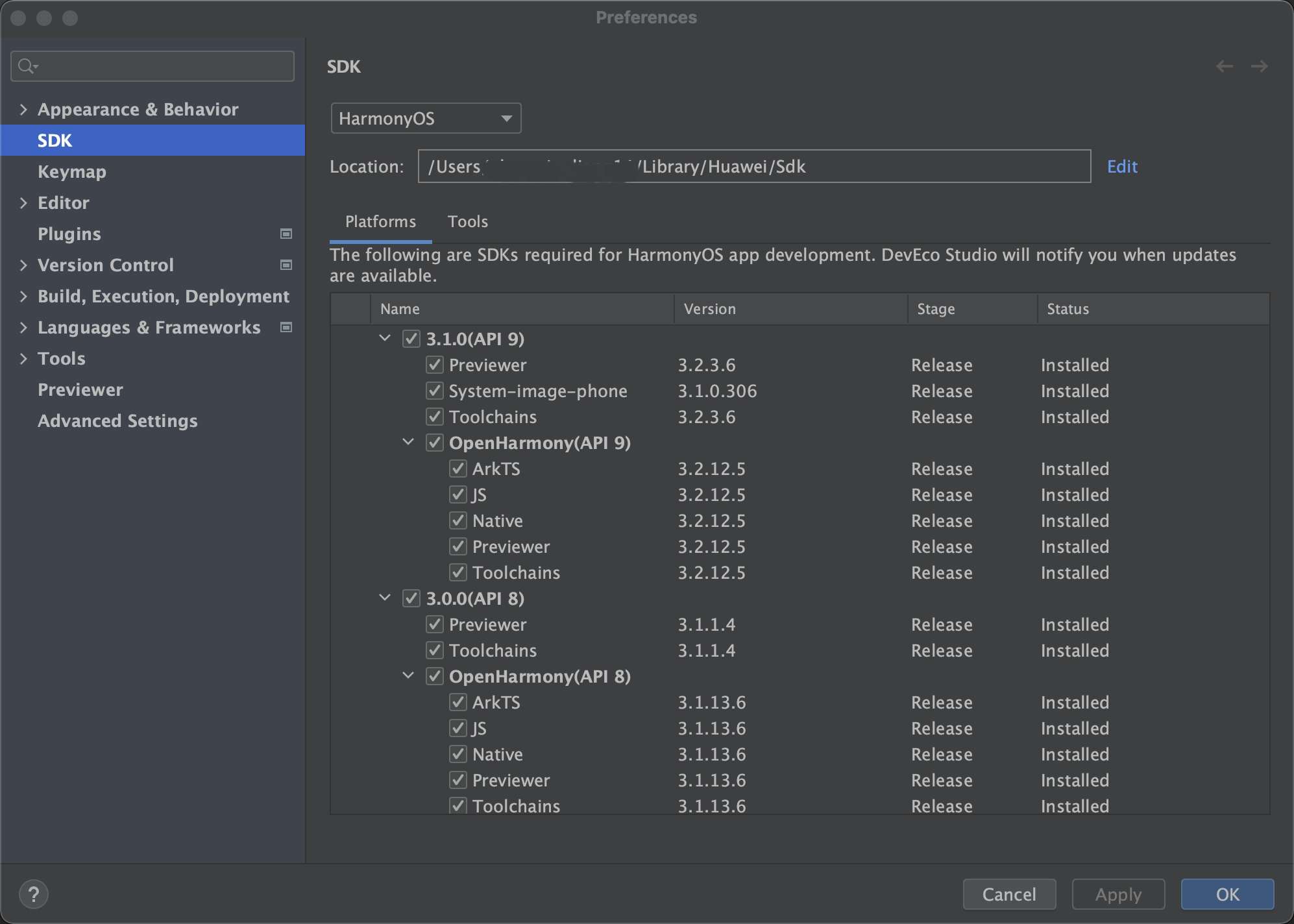Screen dimensions: 1294x924
Task: Collapse the OpenHarmony(API 9) group
Action: (x=408, y=442)
